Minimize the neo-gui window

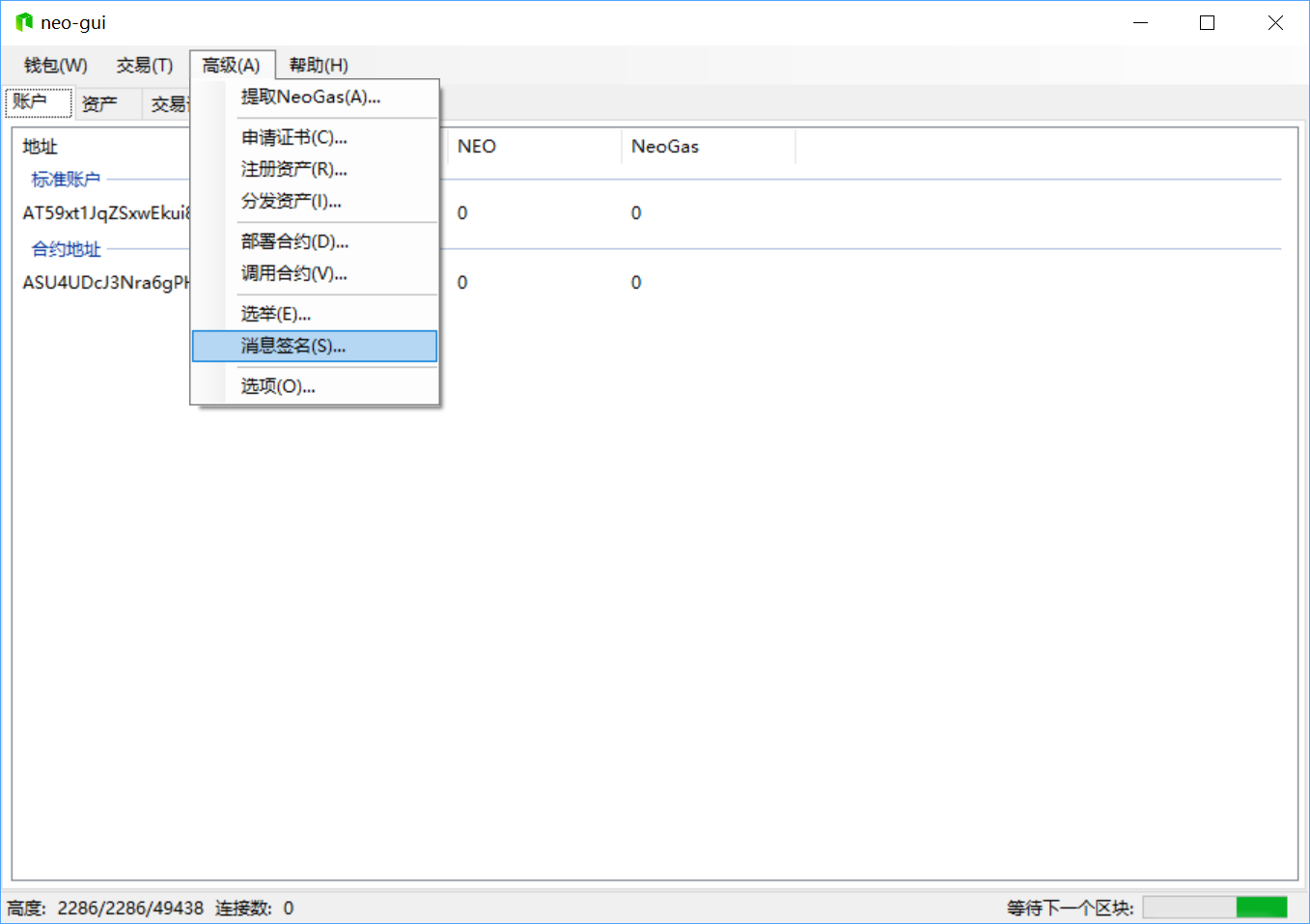coord(1141,22)
